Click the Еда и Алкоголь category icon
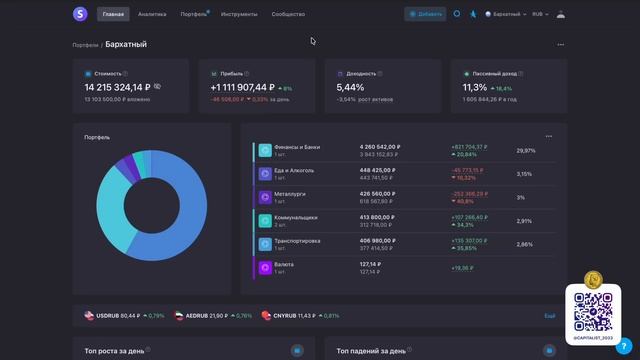The height and width of the screenshot is (360, 640). pos(265,174)
